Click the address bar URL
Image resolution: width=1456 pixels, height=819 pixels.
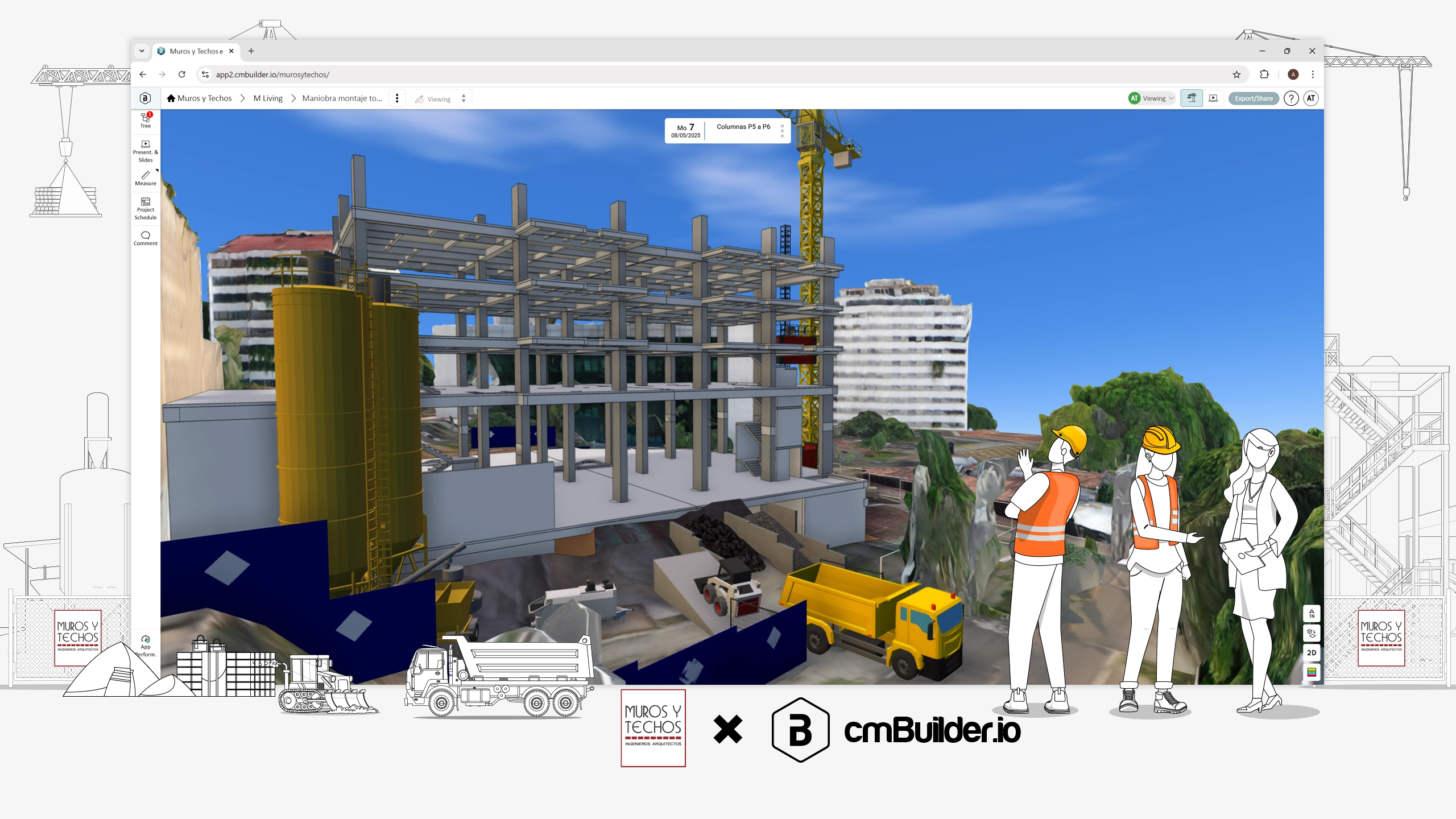[272, 75]
